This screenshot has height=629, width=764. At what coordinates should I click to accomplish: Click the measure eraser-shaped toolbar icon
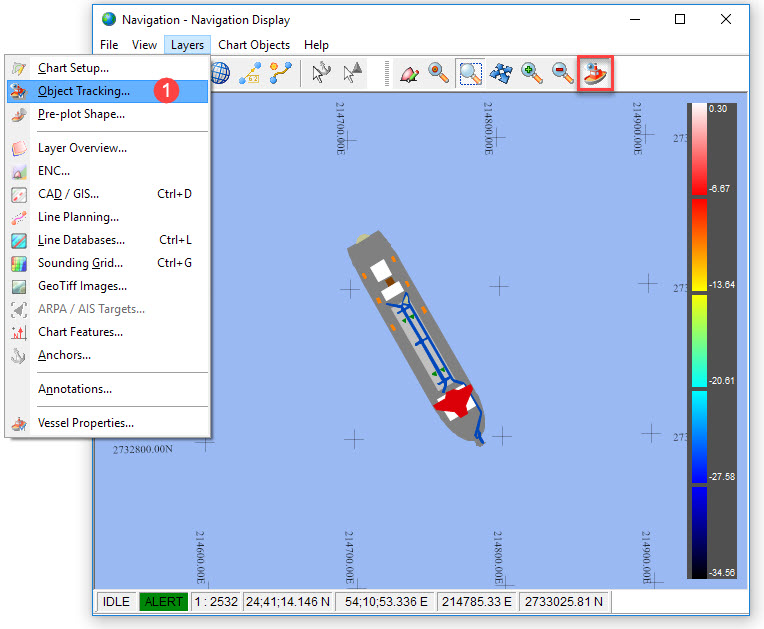[408, 73]
